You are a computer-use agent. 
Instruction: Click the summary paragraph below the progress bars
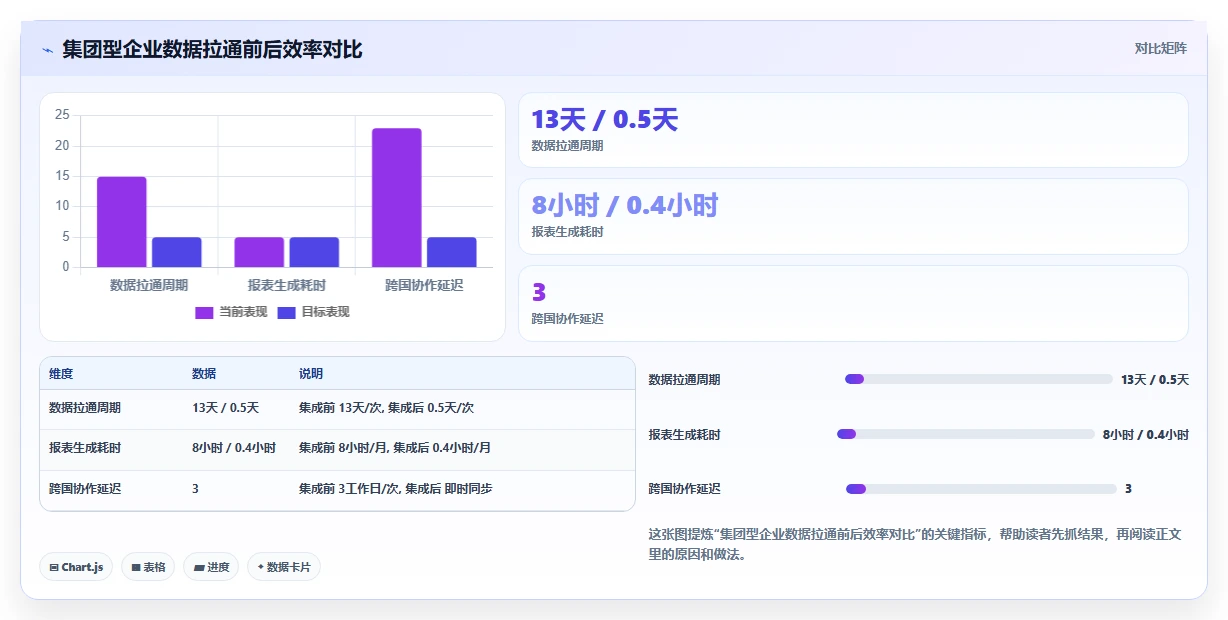click(x=915, y=544)
